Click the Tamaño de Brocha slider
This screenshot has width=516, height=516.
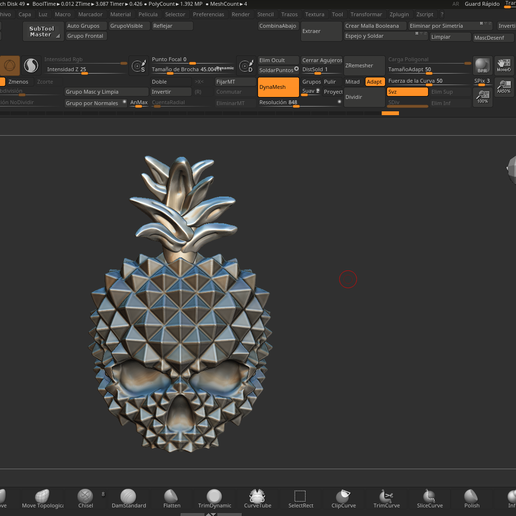(193, 70)
